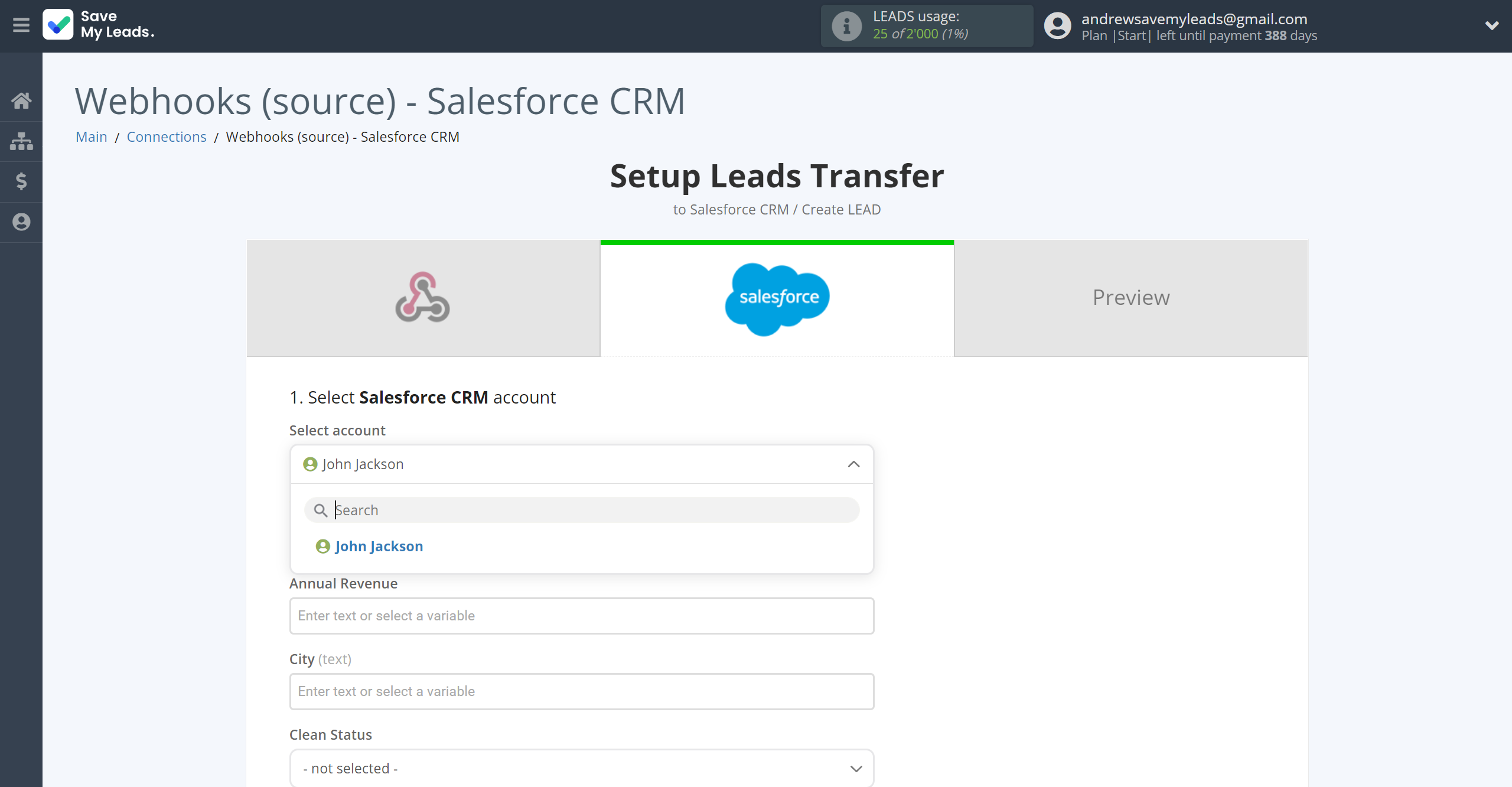Screen dimensions: 1512x787
Task: Open the hamburger menu
Action: click(21, 25)
